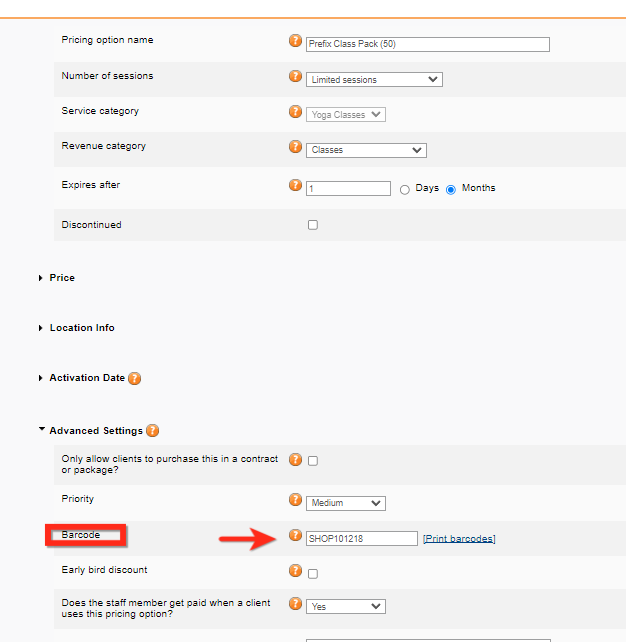The image size is (626, 642).
Task: Open the Limited sessions dropdown
Action: tap(374, 79)
